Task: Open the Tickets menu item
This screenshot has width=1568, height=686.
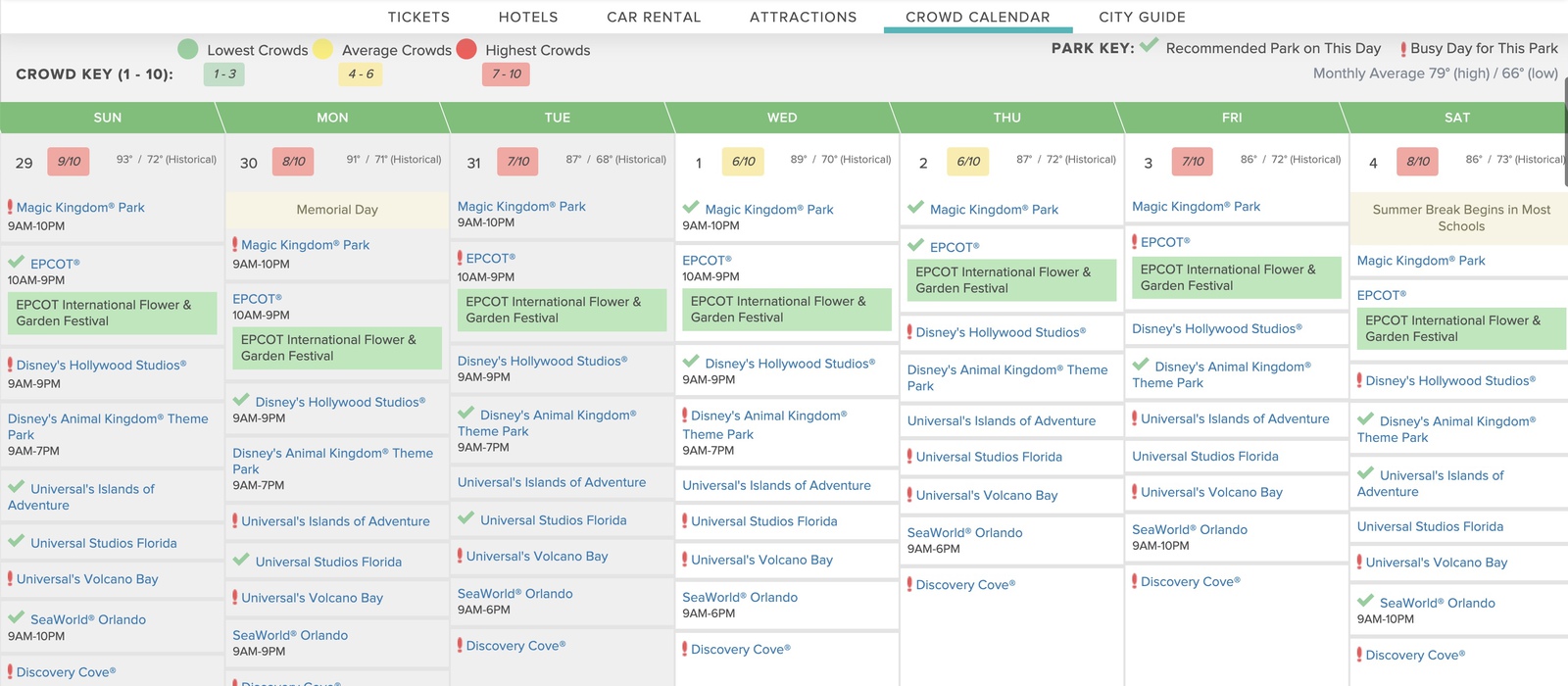Action: click(x=418, y=17)
